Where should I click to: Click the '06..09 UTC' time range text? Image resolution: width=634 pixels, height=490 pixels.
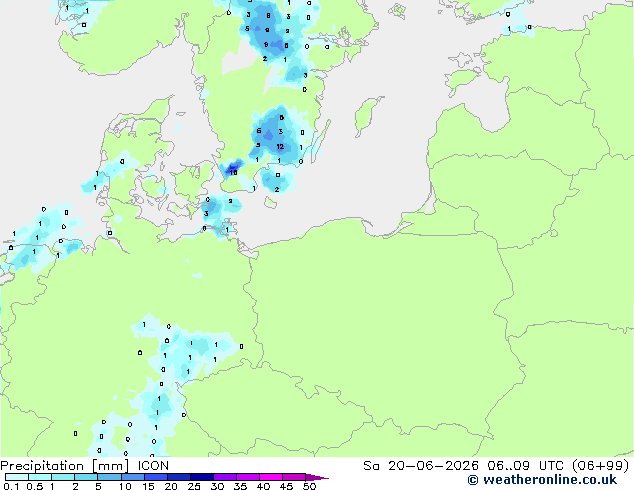pos(525,466)
